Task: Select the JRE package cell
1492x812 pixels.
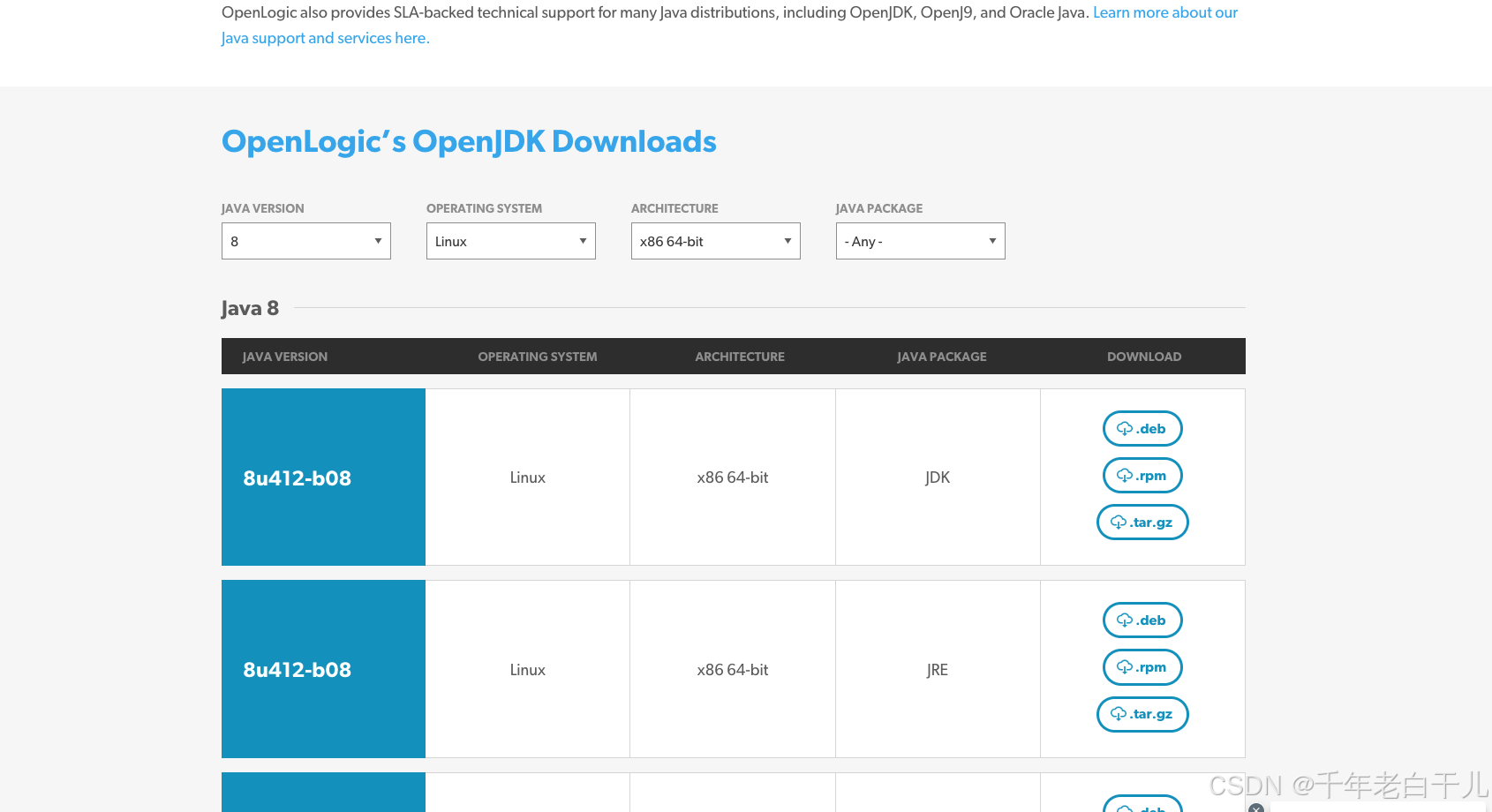Action: 938,669
